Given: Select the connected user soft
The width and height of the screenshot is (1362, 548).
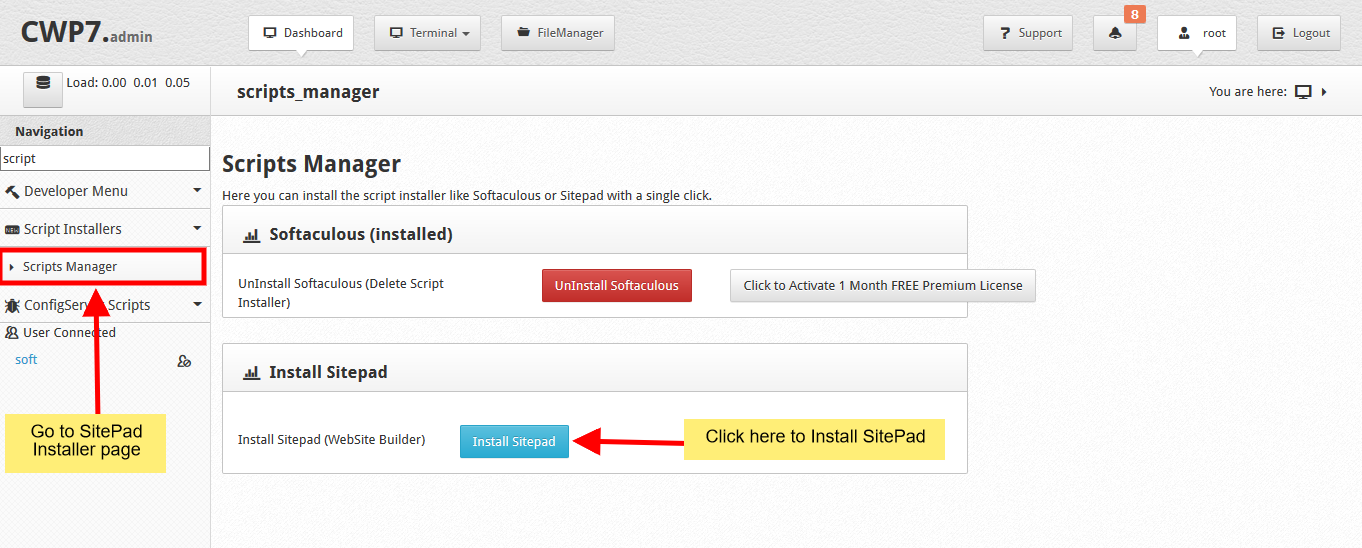Looking at the screenshot, I should click(26, 360).
